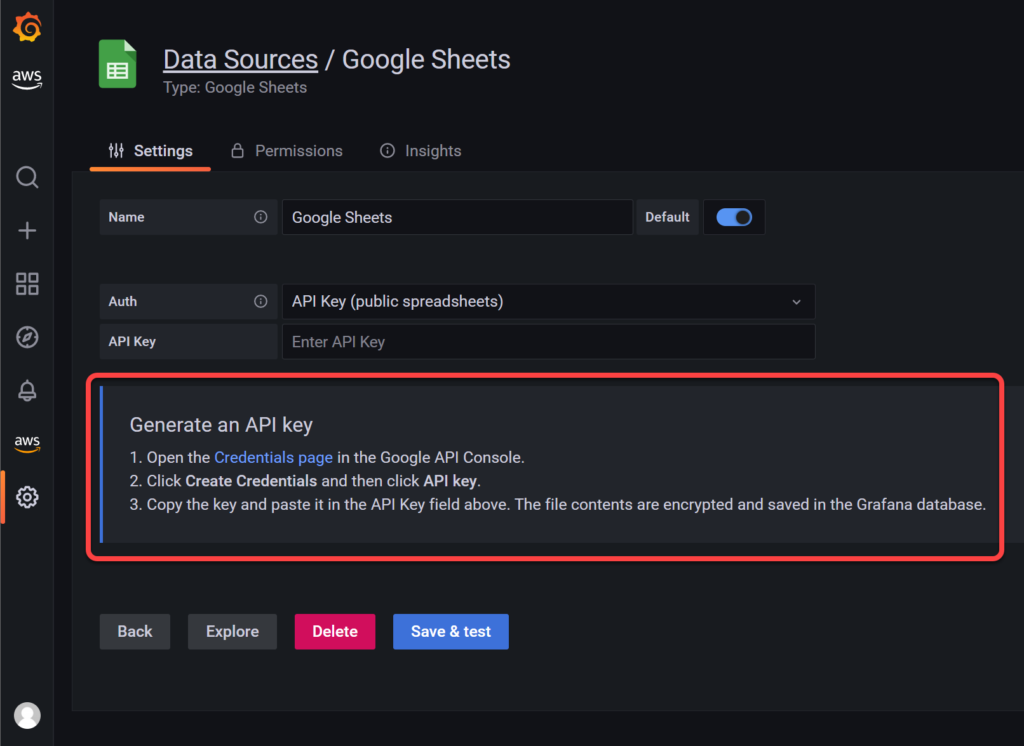Disable the Default data source toggle
This screenshot has height=746, width=1024.
coord(734,217)
